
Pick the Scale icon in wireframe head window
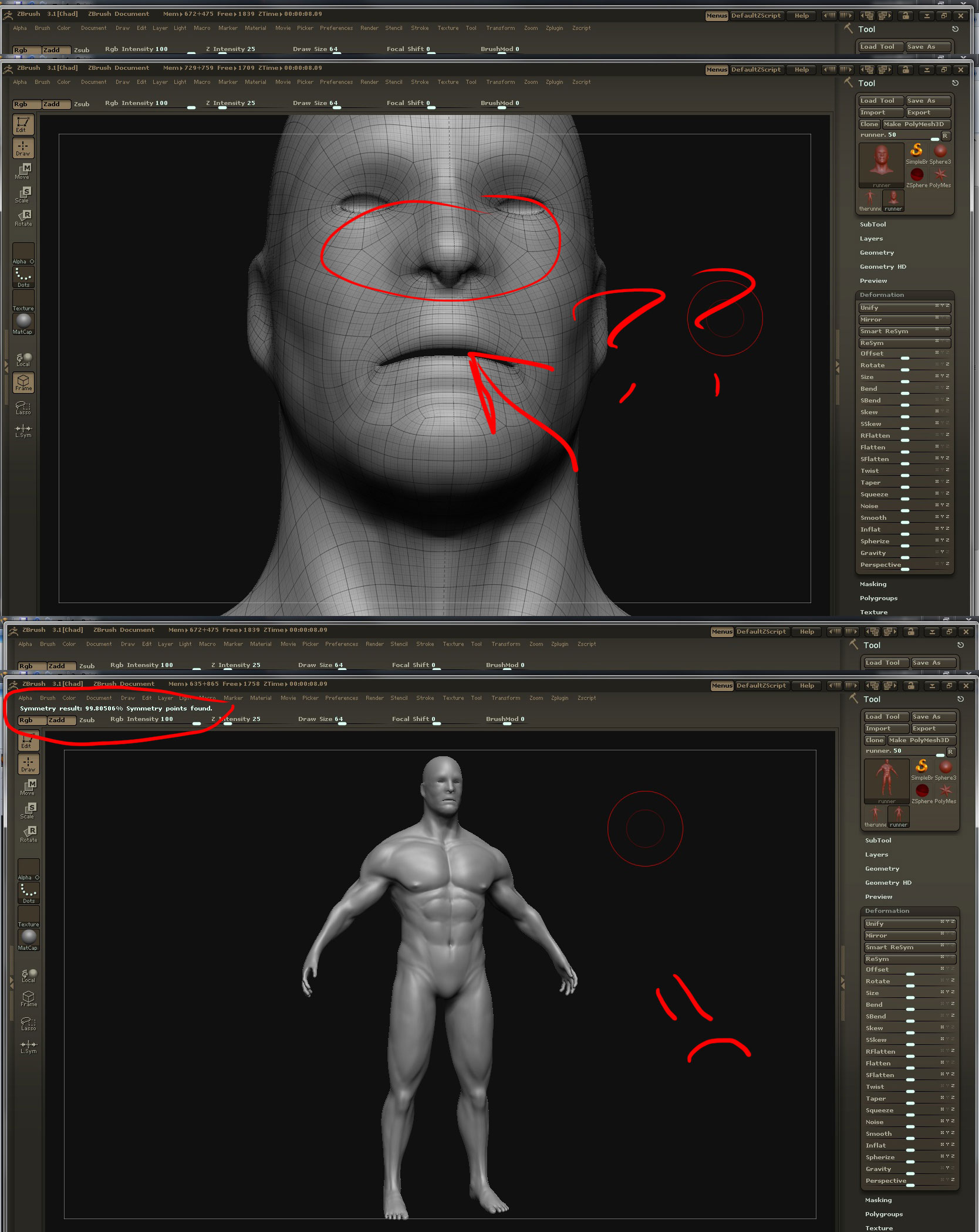(23, 195)
